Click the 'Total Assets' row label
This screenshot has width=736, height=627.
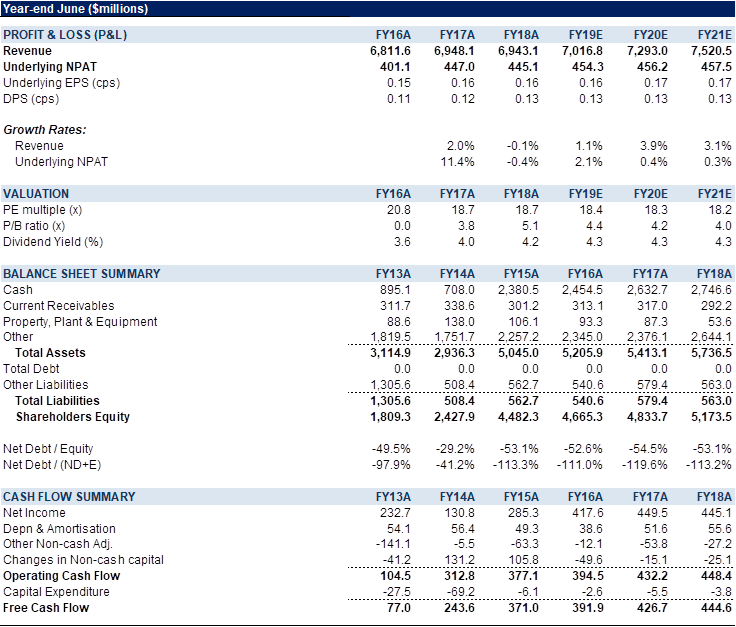(x=50, y=353)
